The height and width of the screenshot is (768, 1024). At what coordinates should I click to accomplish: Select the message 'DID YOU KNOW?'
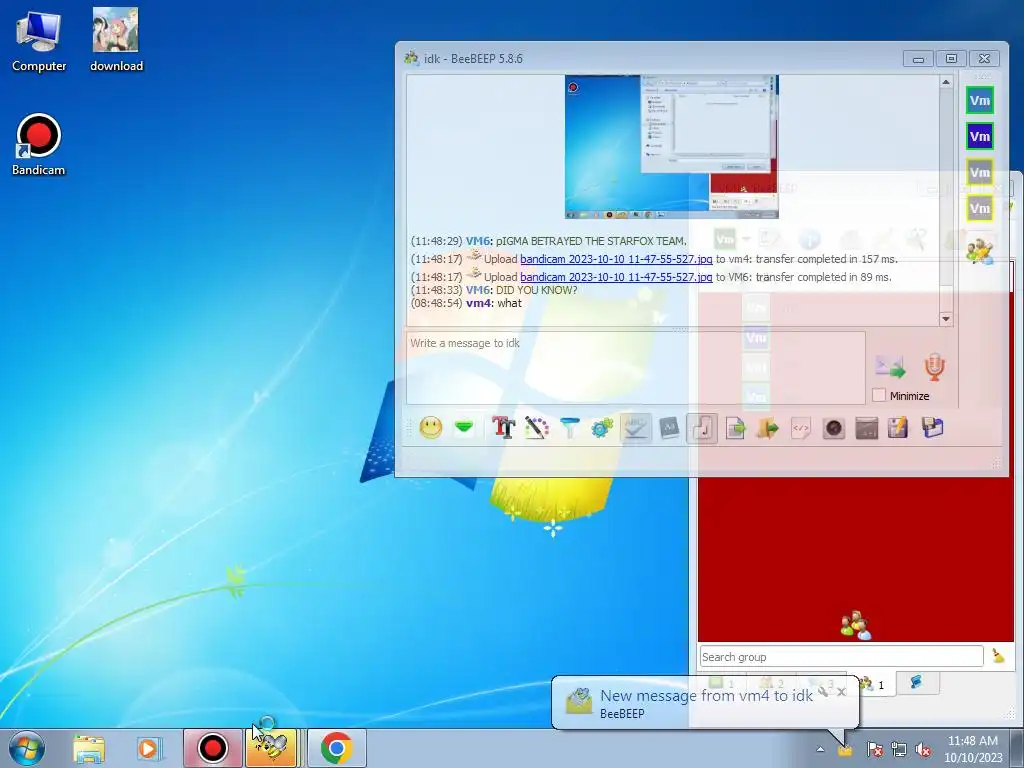click(536, 290)
